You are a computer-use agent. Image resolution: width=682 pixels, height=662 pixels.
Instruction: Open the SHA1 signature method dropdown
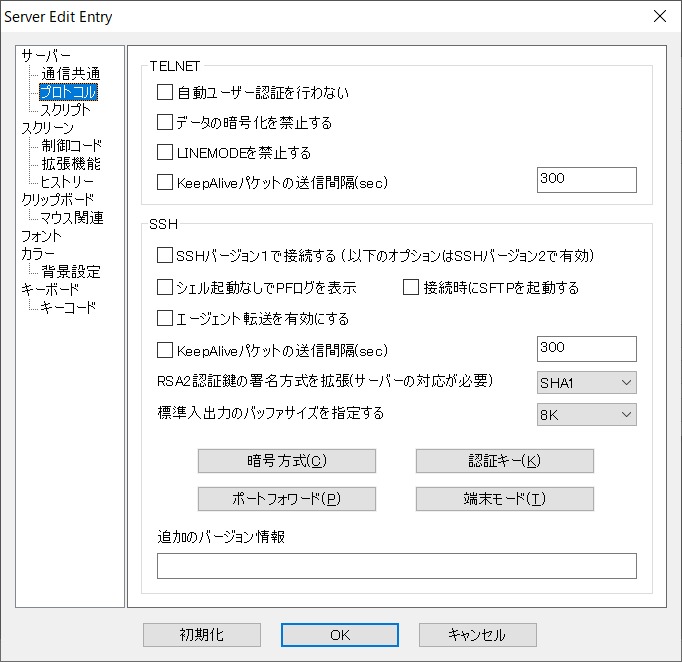587,383
